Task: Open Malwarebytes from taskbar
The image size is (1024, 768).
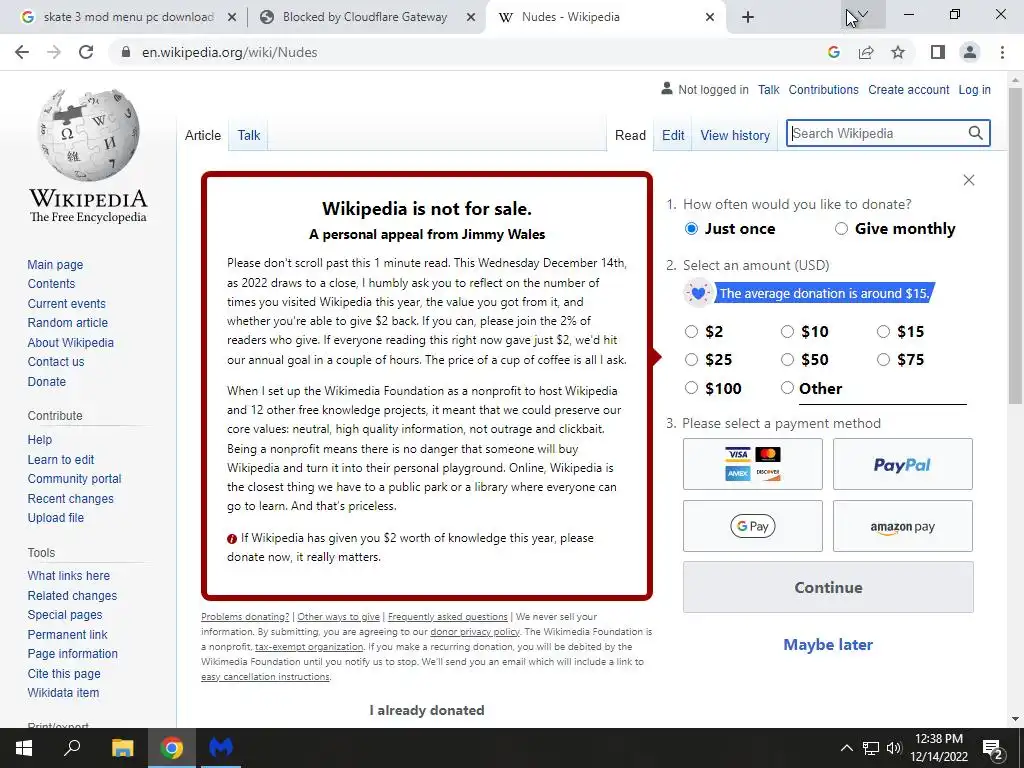Action: [x=221, y=748]
